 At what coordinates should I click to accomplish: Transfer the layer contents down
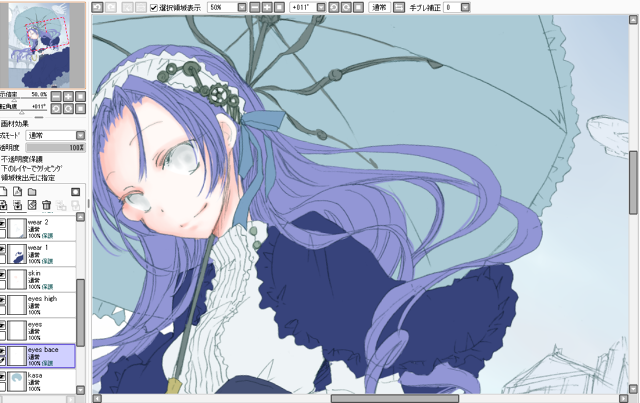3,205
